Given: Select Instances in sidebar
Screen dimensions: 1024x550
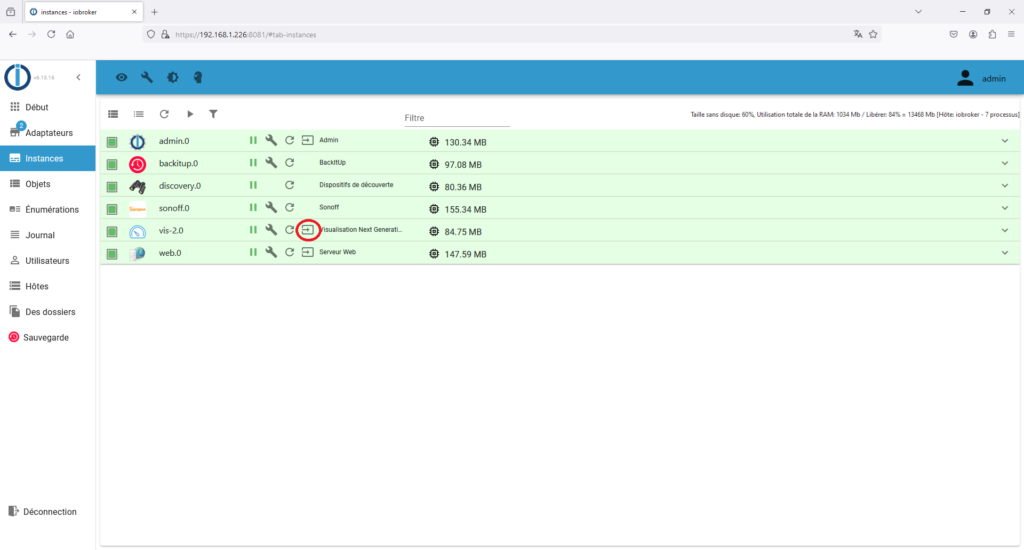Looking at the screenshot, I should [x=48, y=158].
